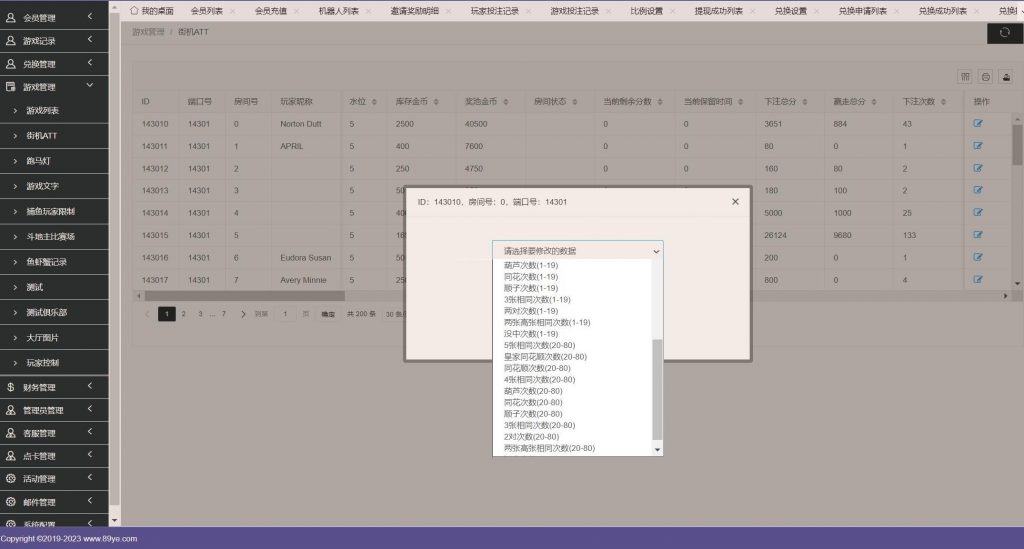Click the print icon above the table
Viewport: 1024px width, 549px height.
[x=985, y=77]
